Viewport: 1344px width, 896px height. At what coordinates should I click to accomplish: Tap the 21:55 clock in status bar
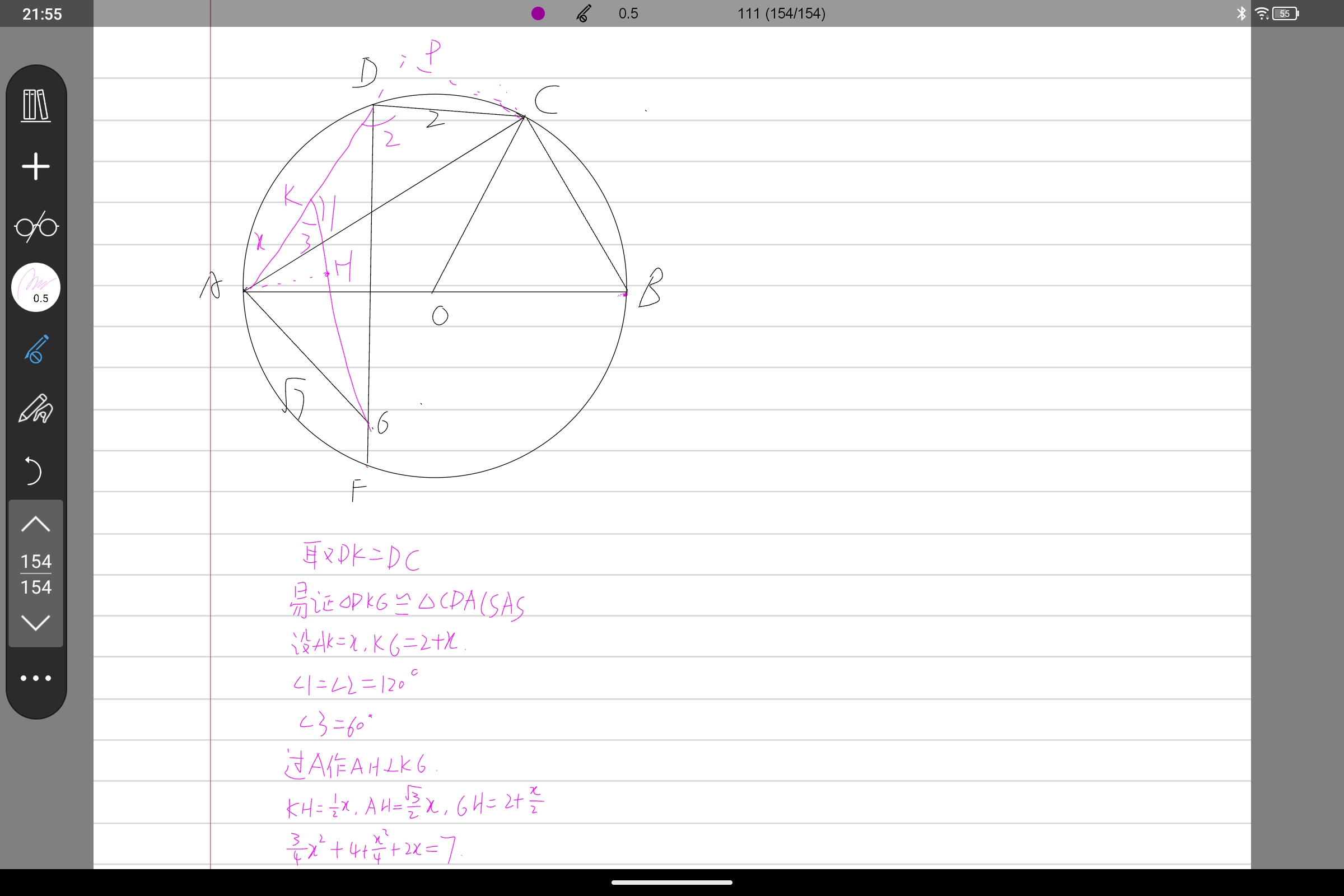tap(43, 13)
